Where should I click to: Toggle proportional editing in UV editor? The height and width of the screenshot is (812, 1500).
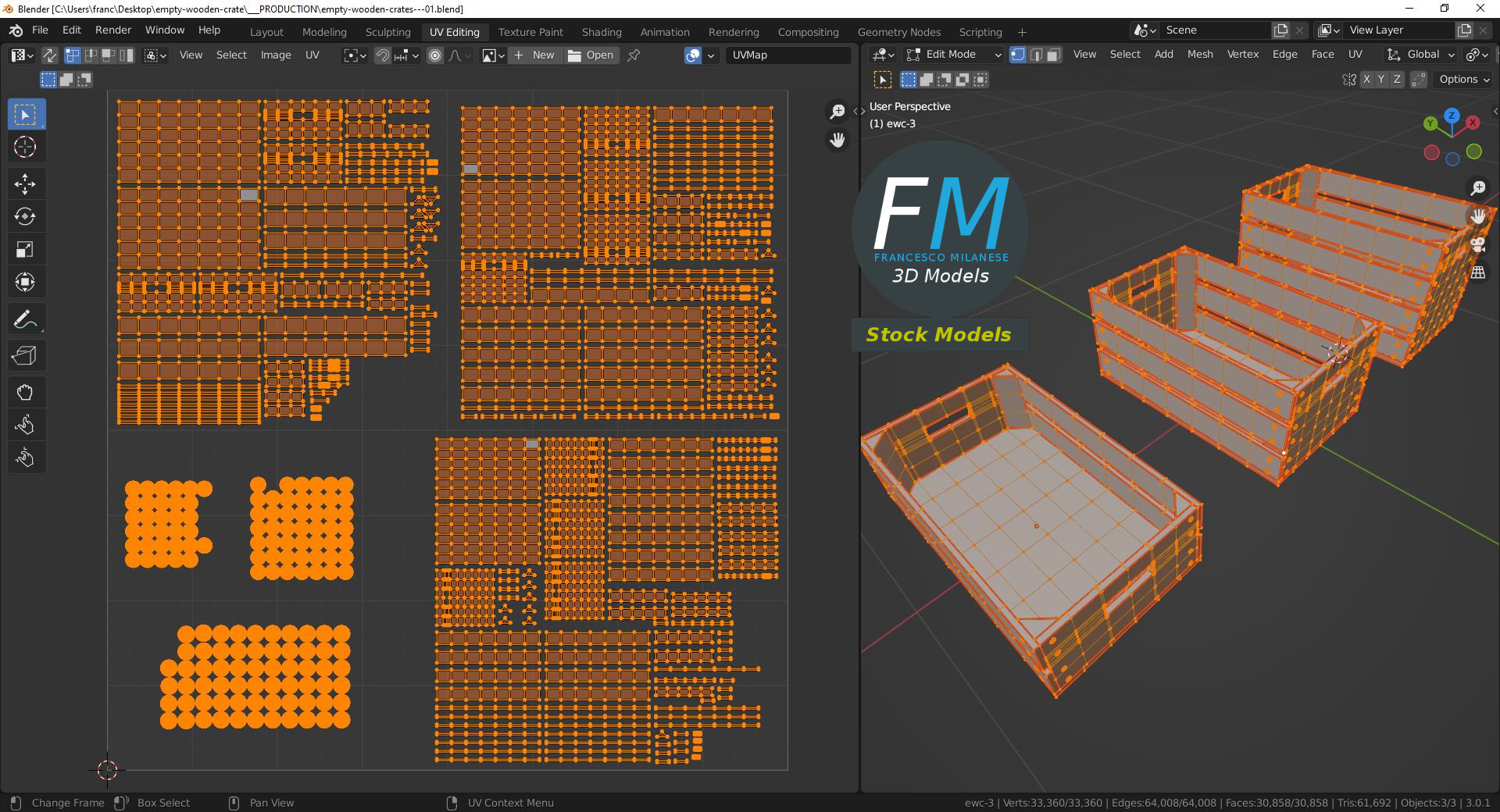click(x=435, y=55)
